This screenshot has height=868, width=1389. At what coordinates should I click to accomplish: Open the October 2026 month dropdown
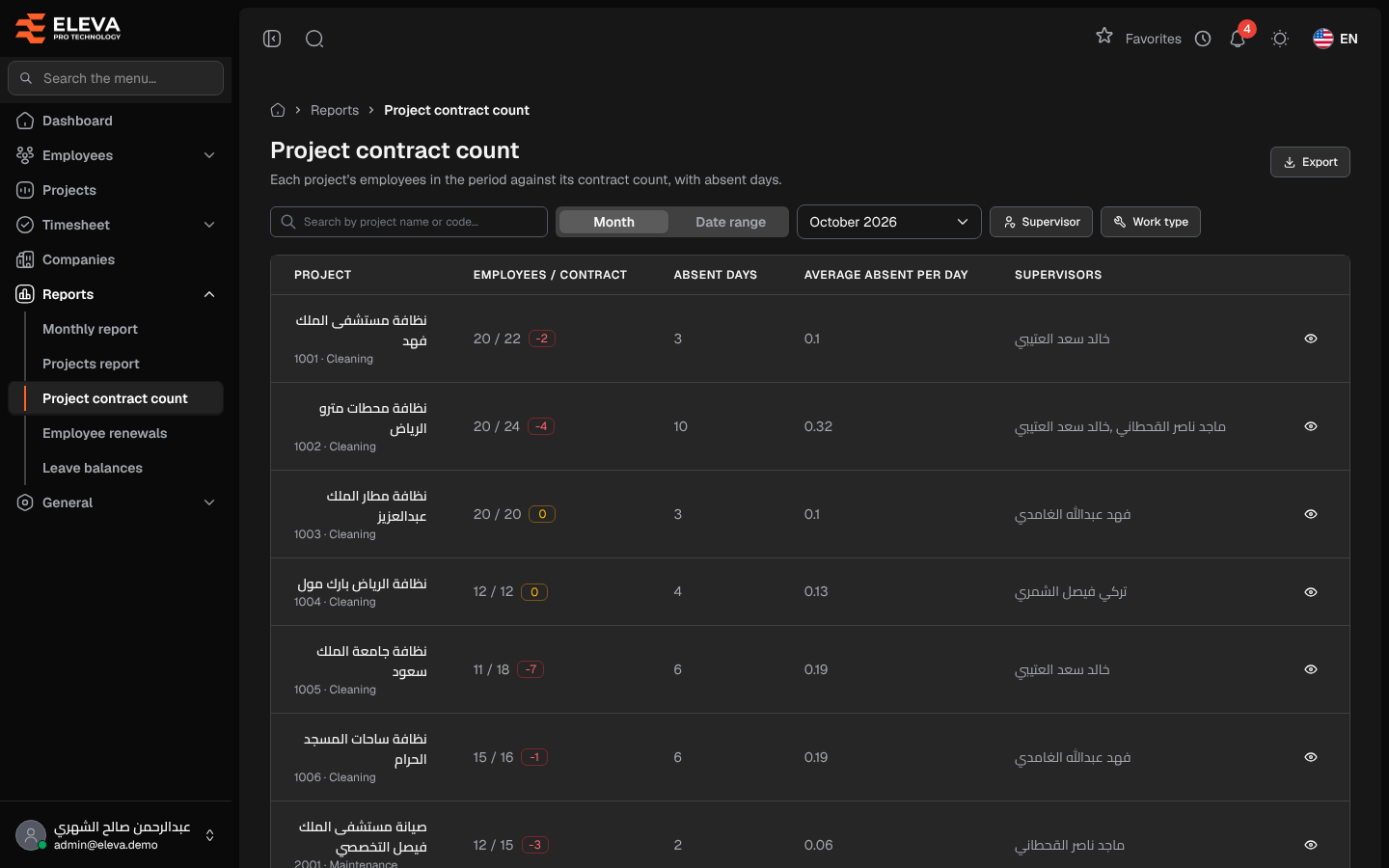(x=888, y=222)
